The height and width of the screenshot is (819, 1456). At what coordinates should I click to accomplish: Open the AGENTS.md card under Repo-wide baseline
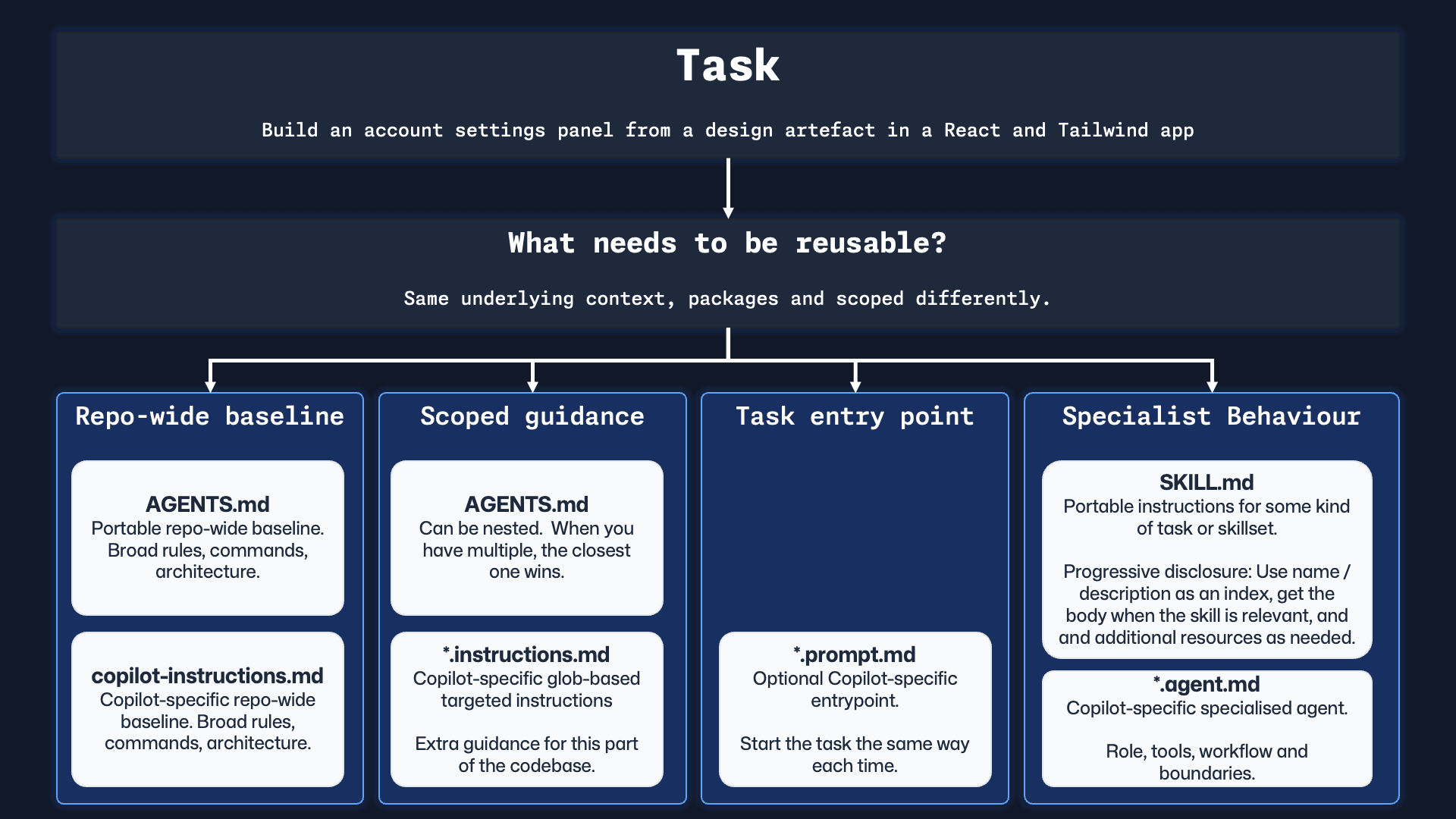pos(207,538)
